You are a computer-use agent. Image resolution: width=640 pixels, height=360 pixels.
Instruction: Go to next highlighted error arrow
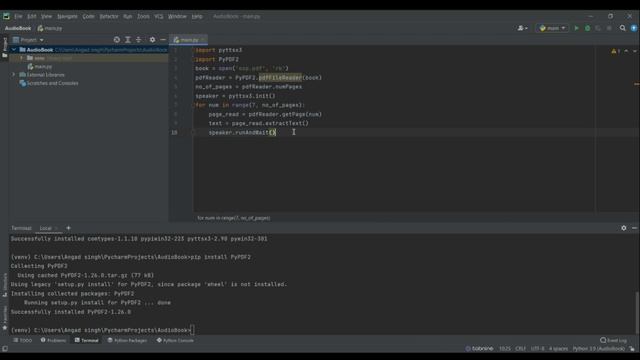click(635, 51)
